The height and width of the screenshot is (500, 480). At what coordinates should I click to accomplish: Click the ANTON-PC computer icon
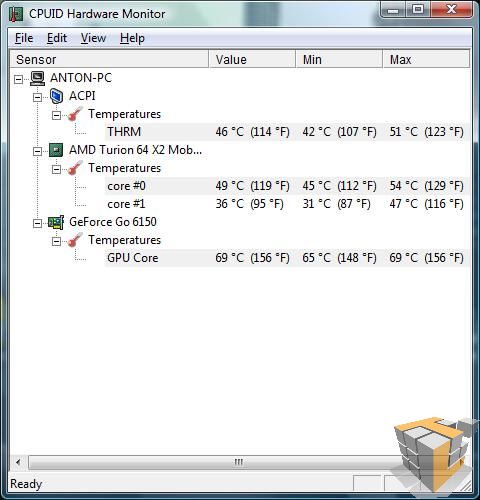38,78
